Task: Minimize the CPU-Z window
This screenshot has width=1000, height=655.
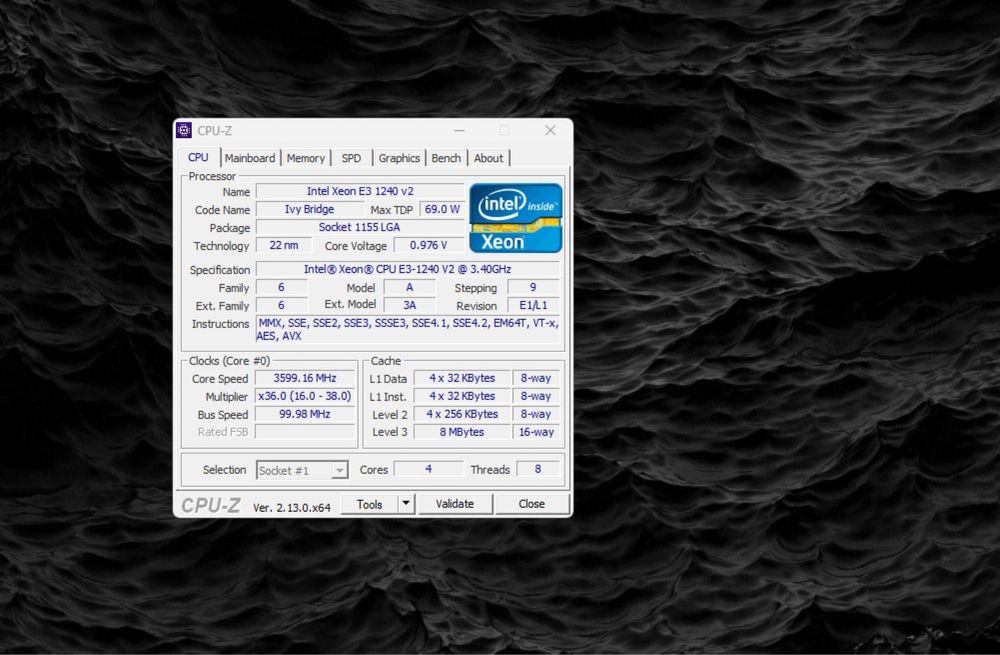Action: click(x=459, y=130)
